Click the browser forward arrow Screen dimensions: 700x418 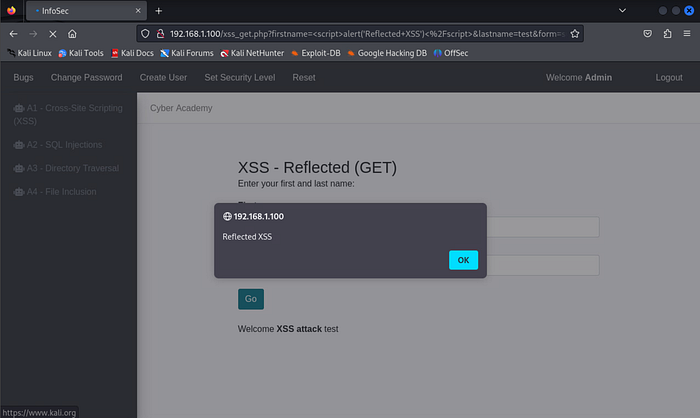(33, 34)
